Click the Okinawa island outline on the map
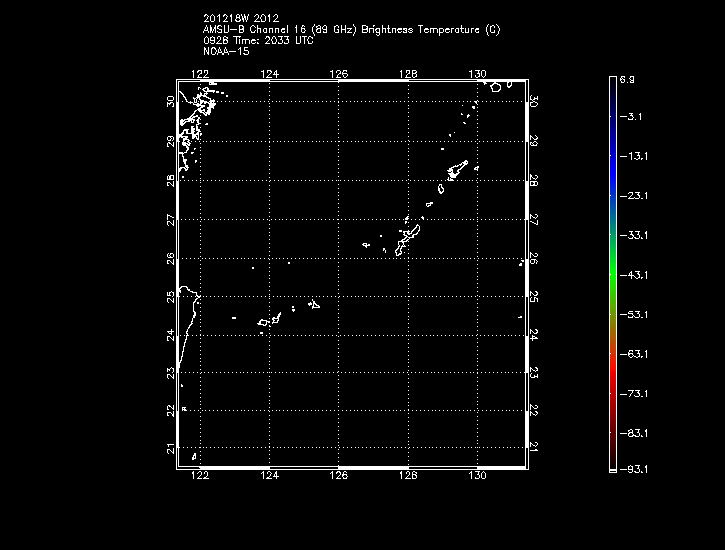Viewport: 725px width, 550px height. [x=409, y=240]
